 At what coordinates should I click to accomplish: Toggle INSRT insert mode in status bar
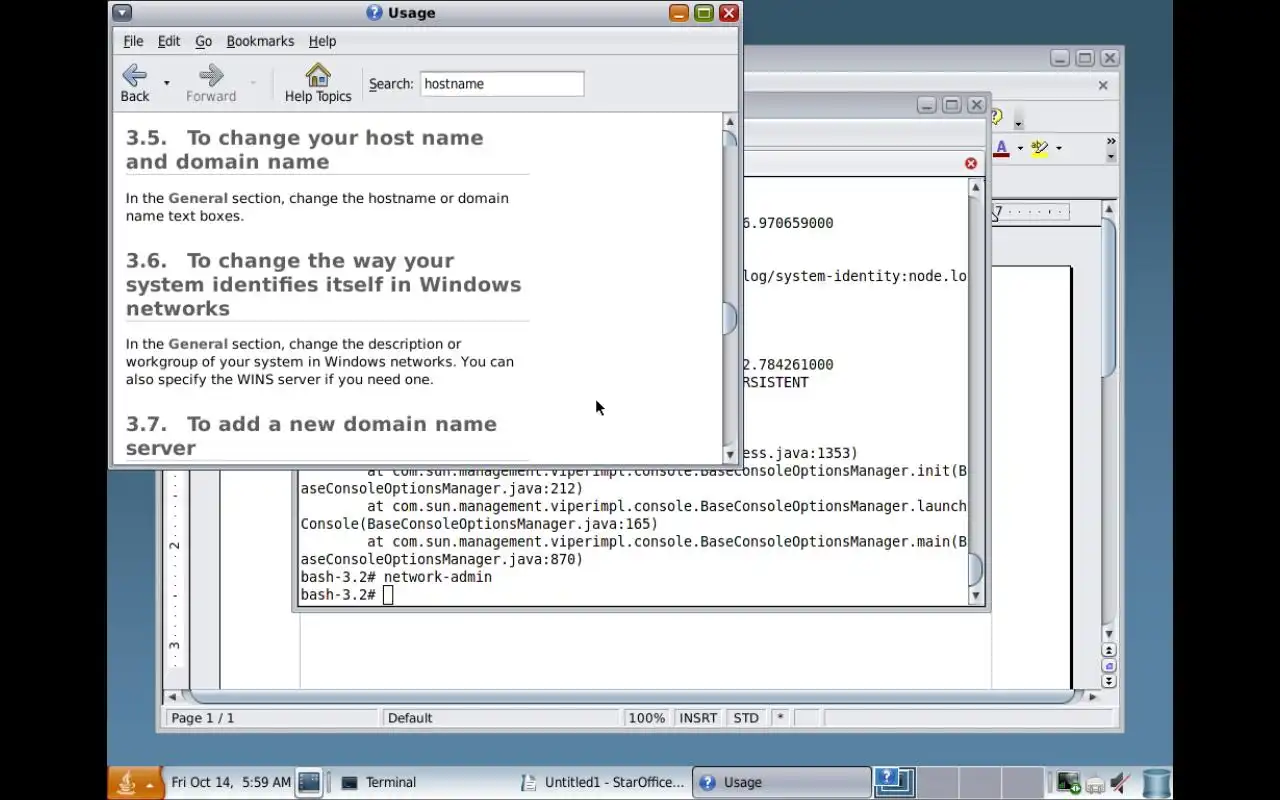coord(698,718)
